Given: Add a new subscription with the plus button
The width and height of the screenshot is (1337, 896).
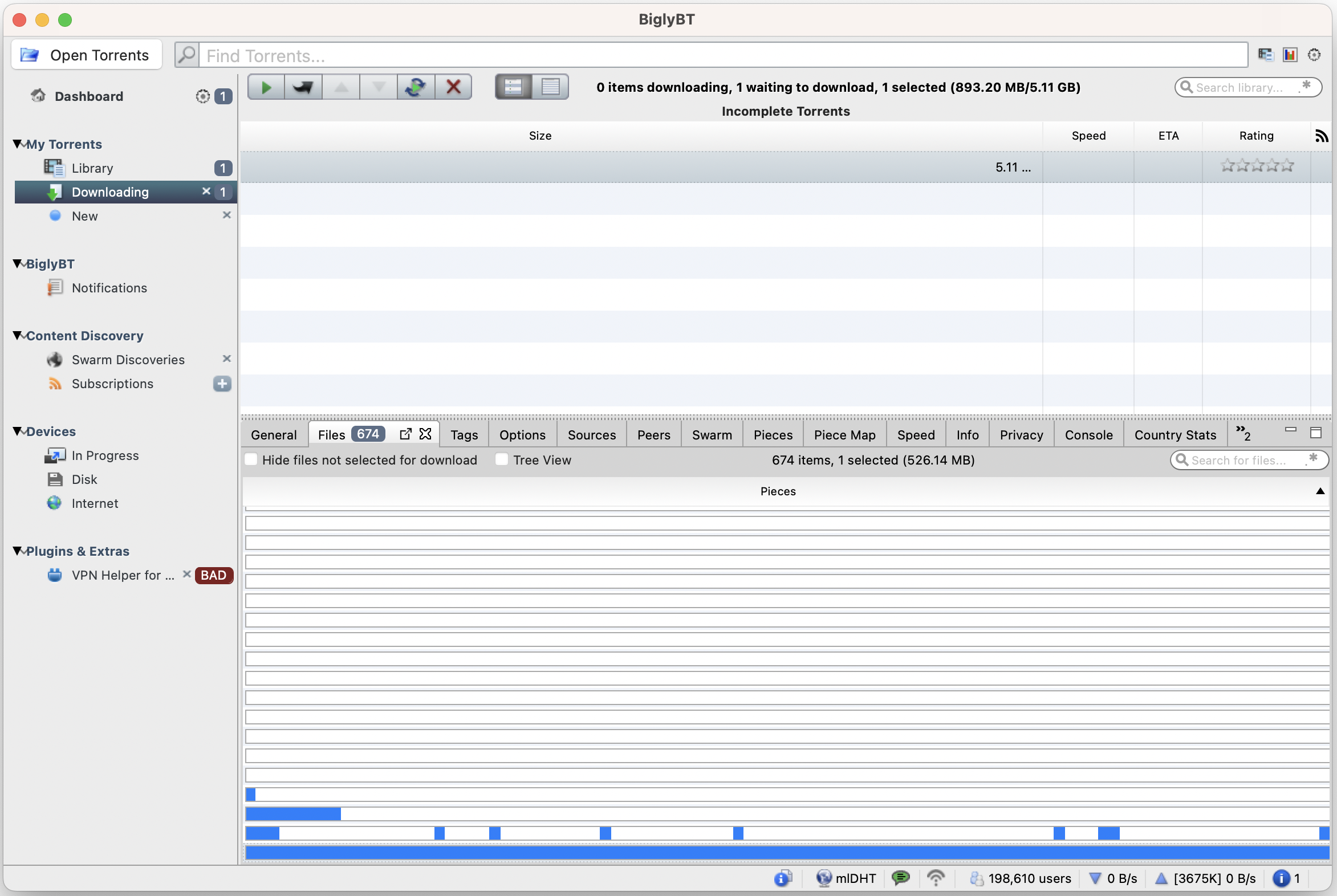Looking at the screenshot, I should pos(222,384).
